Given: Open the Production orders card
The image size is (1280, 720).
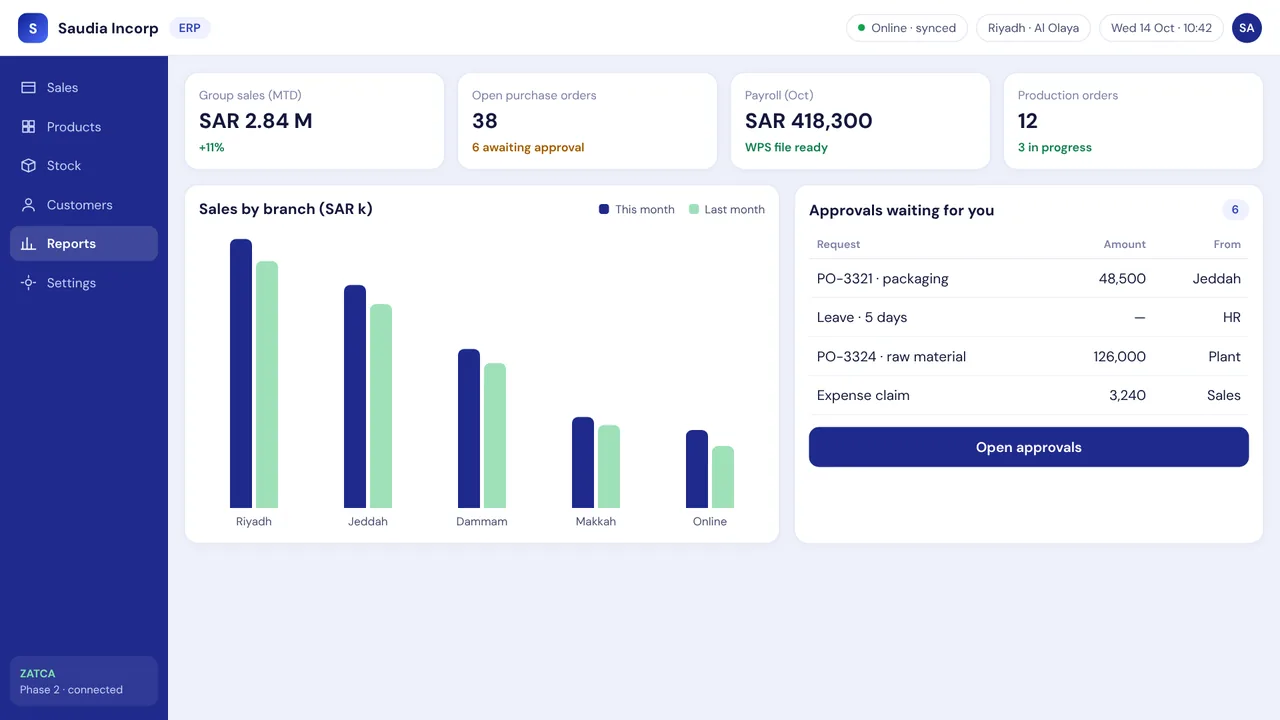Looking at the screenshot, I should tap(1133, 121).
